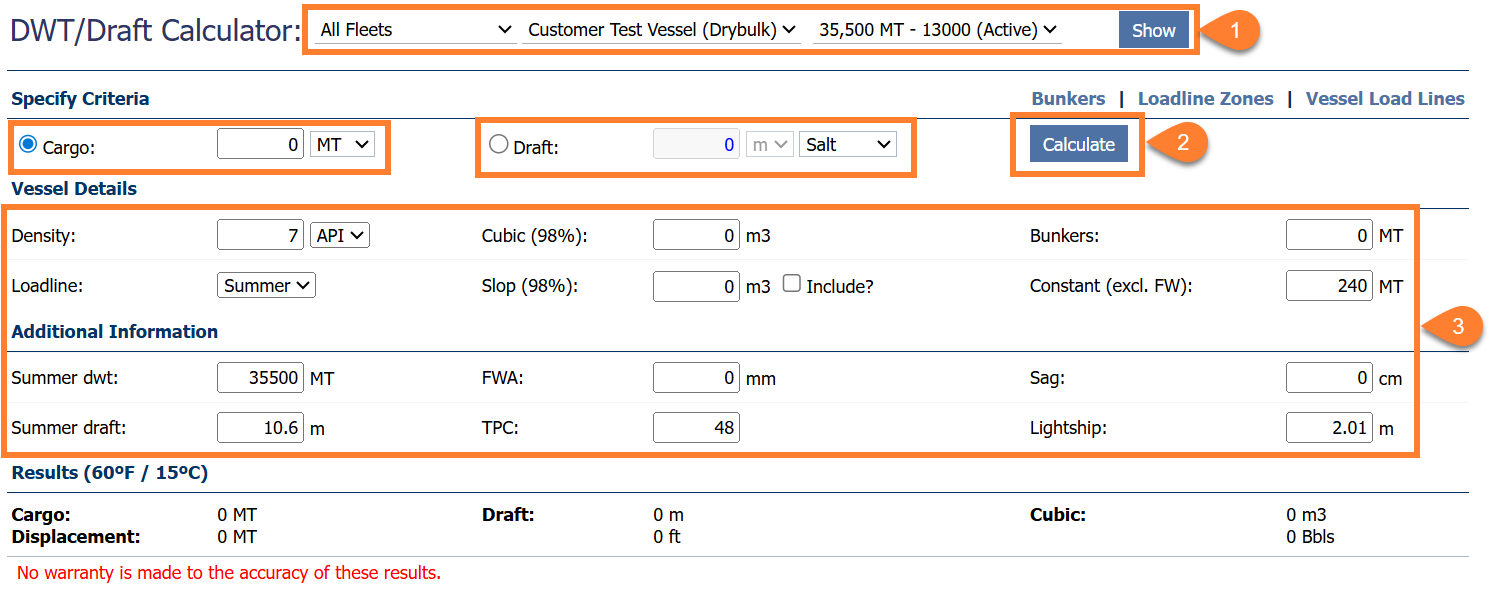Open the 35,500 MT deadweight dropdown
Screen dimensions: 1490x590
pyautogui.click(x=938, y=30)
